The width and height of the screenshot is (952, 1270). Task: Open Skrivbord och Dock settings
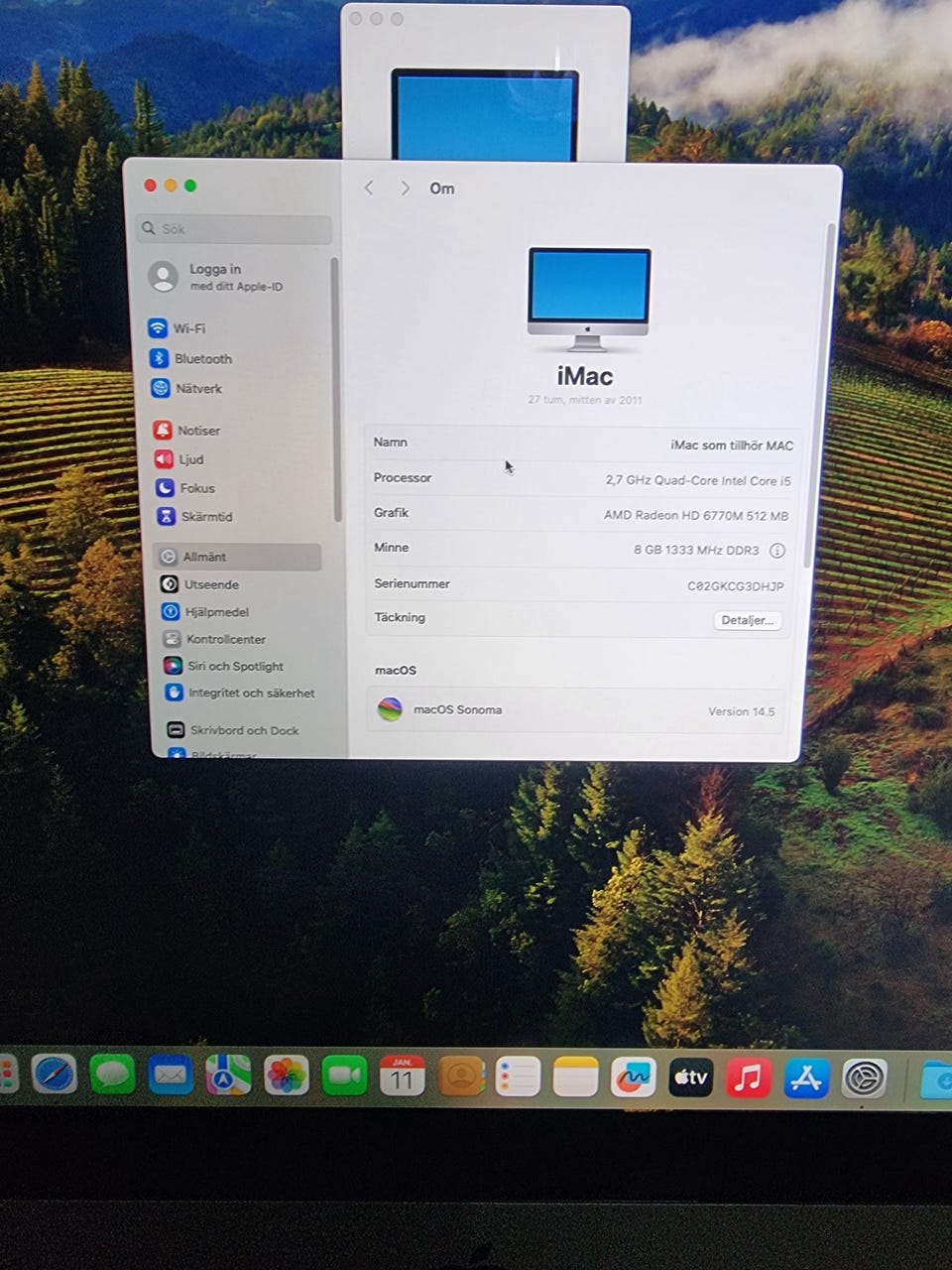pyautogui.click(x=233, y=730)
